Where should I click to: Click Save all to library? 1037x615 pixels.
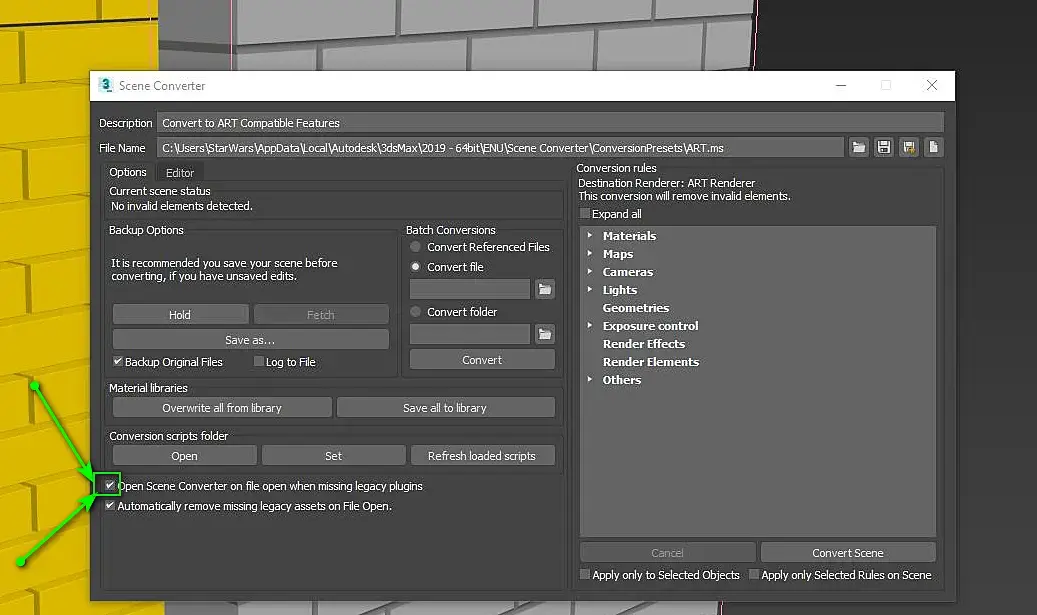click(x=445, y=408)
